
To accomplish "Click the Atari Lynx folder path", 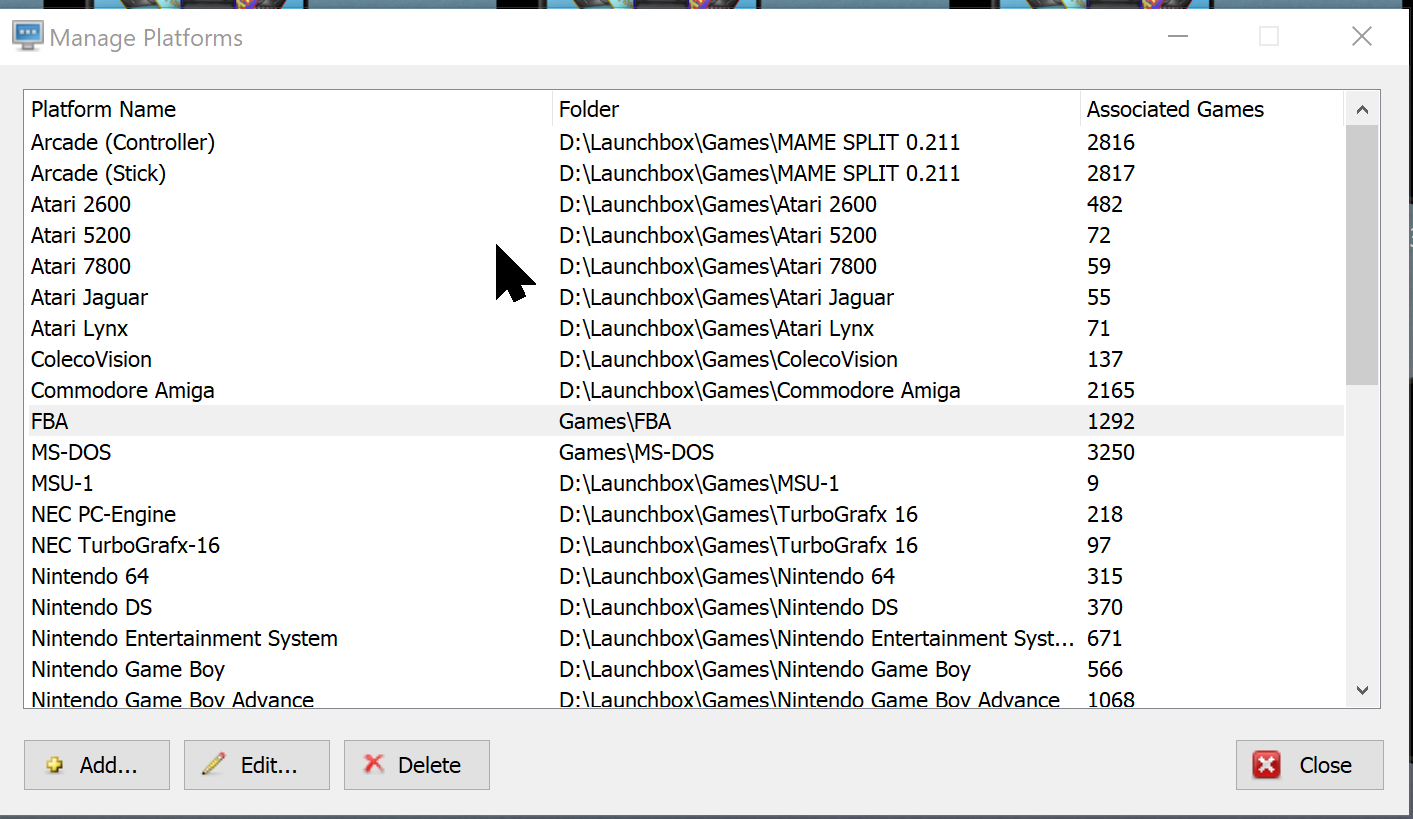I will [716, 328].
